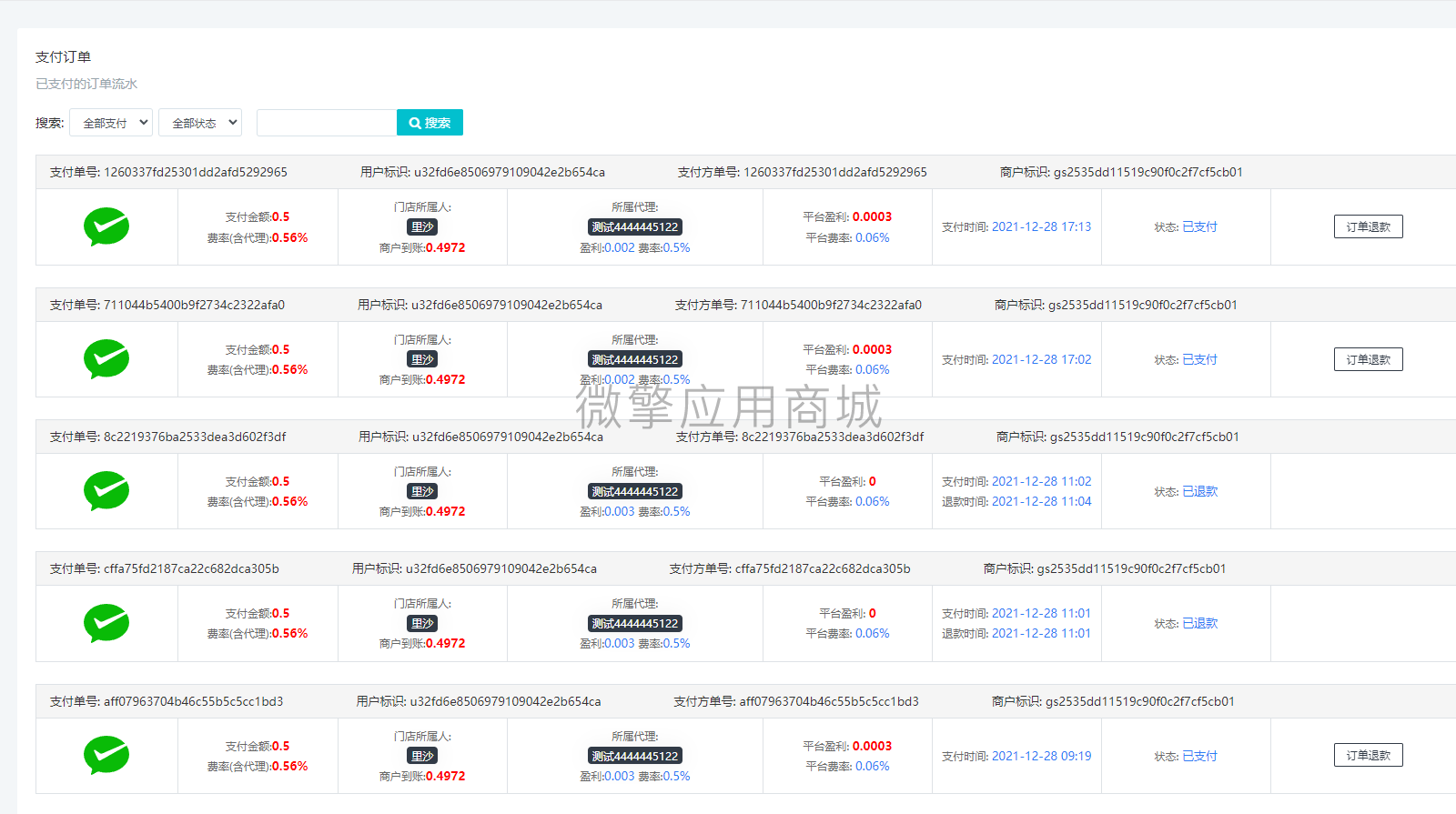
Task: Focus the search text input field
Action: (x=327, y=123)
